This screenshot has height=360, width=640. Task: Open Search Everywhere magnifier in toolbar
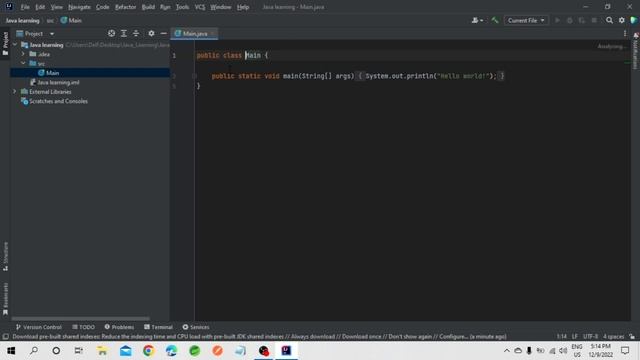pos(609,20)
